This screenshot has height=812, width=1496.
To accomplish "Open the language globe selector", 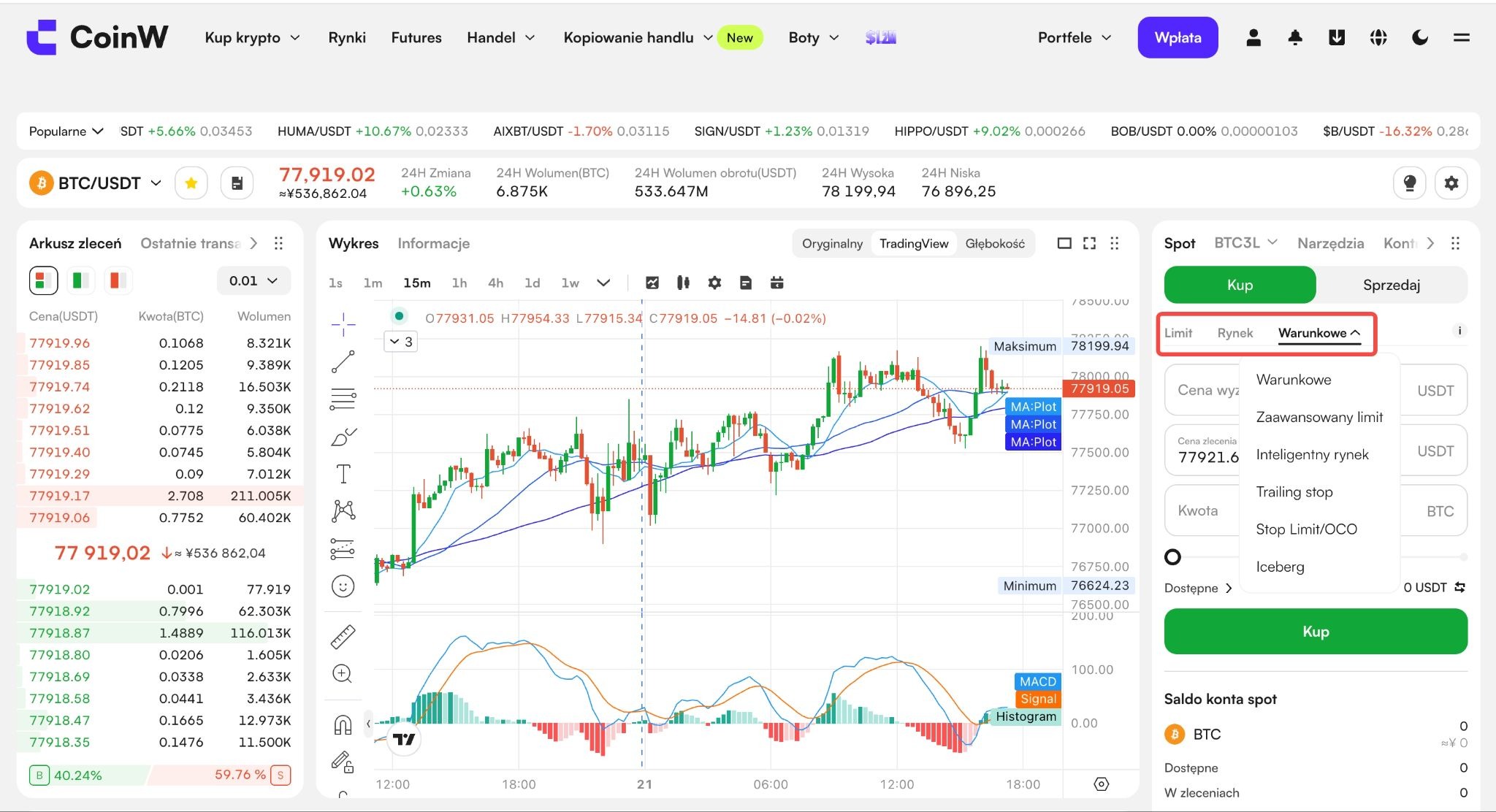I will pyautogui.click(x=1378, y=37).
